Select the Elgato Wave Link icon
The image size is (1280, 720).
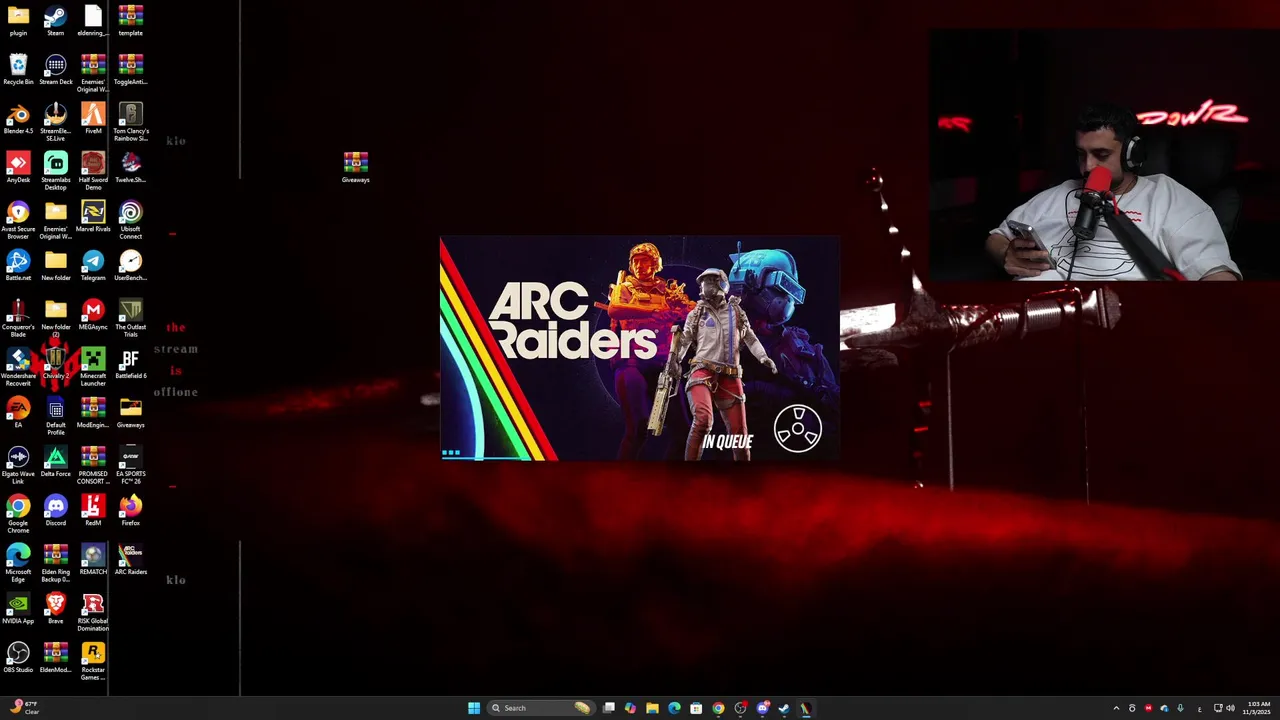(18, 464)
